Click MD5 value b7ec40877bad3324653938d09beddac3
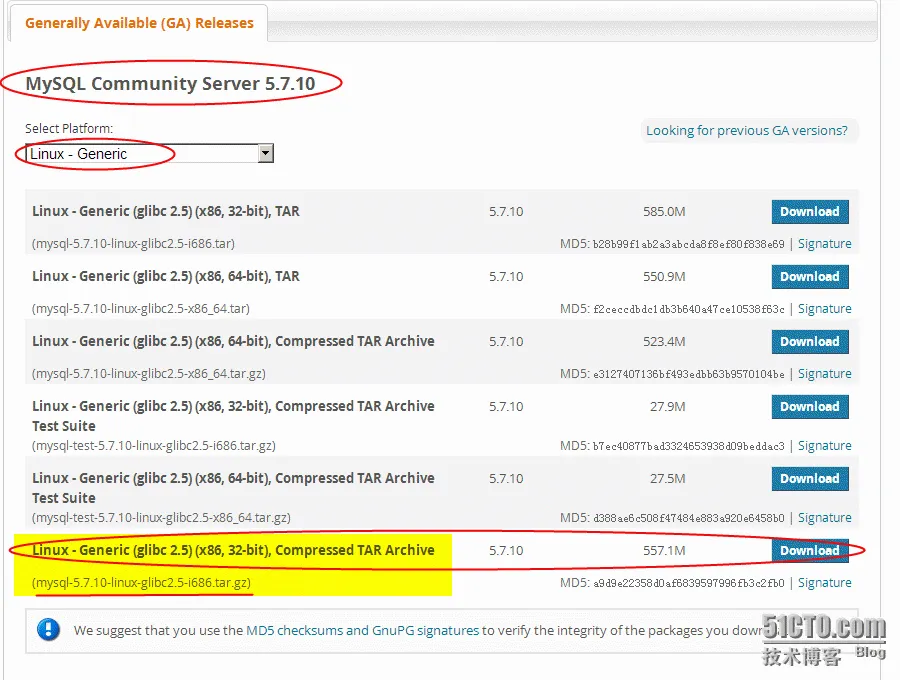 pos(688,446)
